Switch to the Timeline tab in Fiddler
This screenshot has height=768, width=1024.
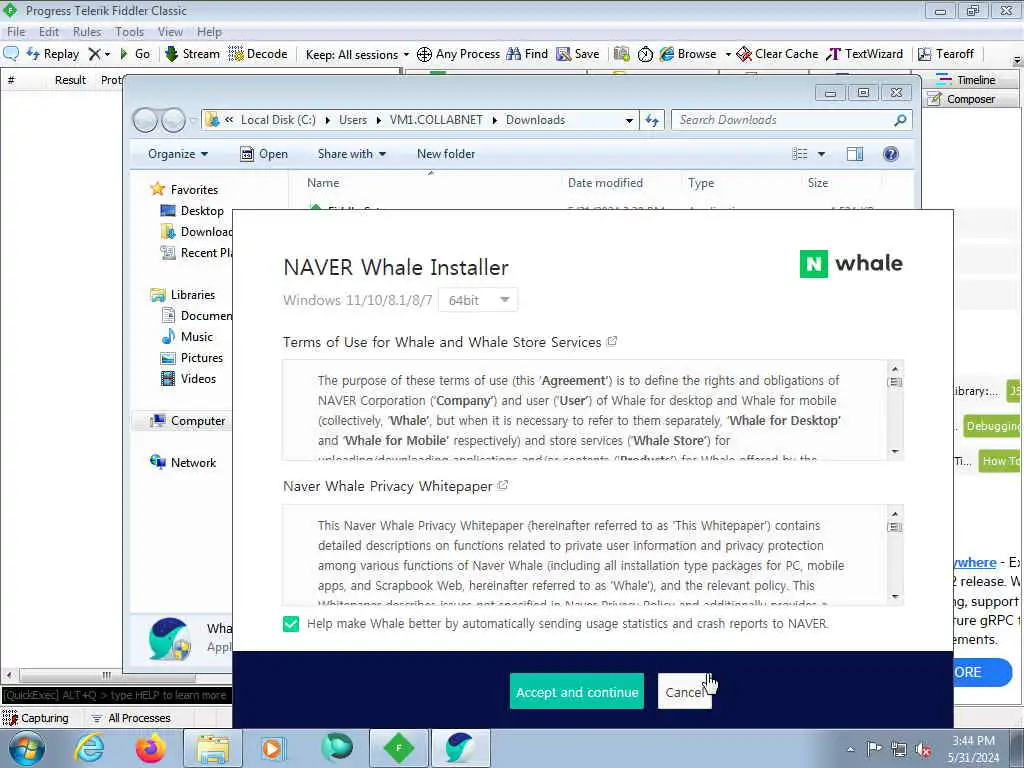click(x=968, y=80)
